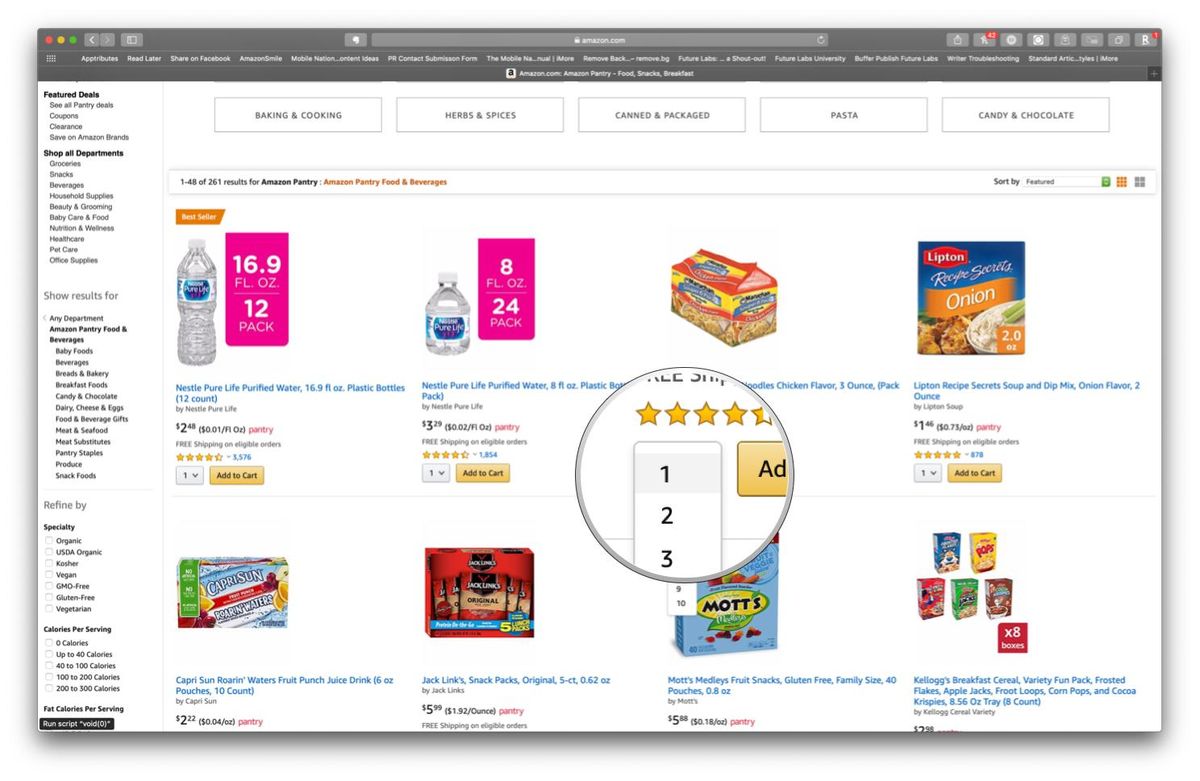Click the share icon in the address bar
The image size is (1200, 781).
(x=956, y=40)
